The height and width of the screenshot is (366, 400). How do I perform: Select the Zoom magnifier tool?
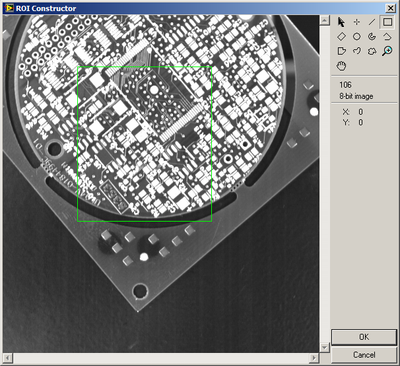[387, 51]
